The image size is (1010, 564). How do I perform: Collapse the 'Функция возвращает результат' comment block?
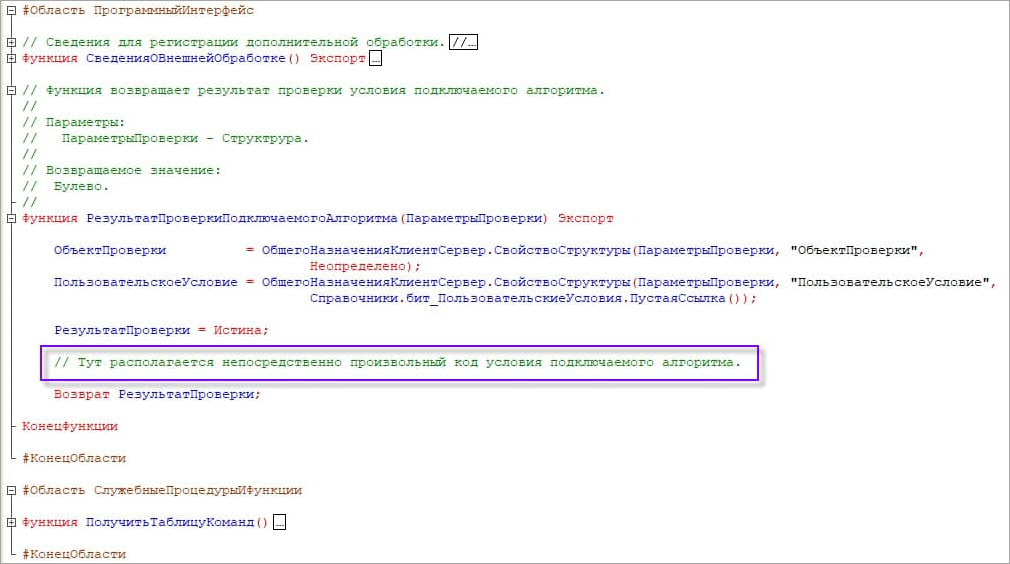tap(11, 90)
